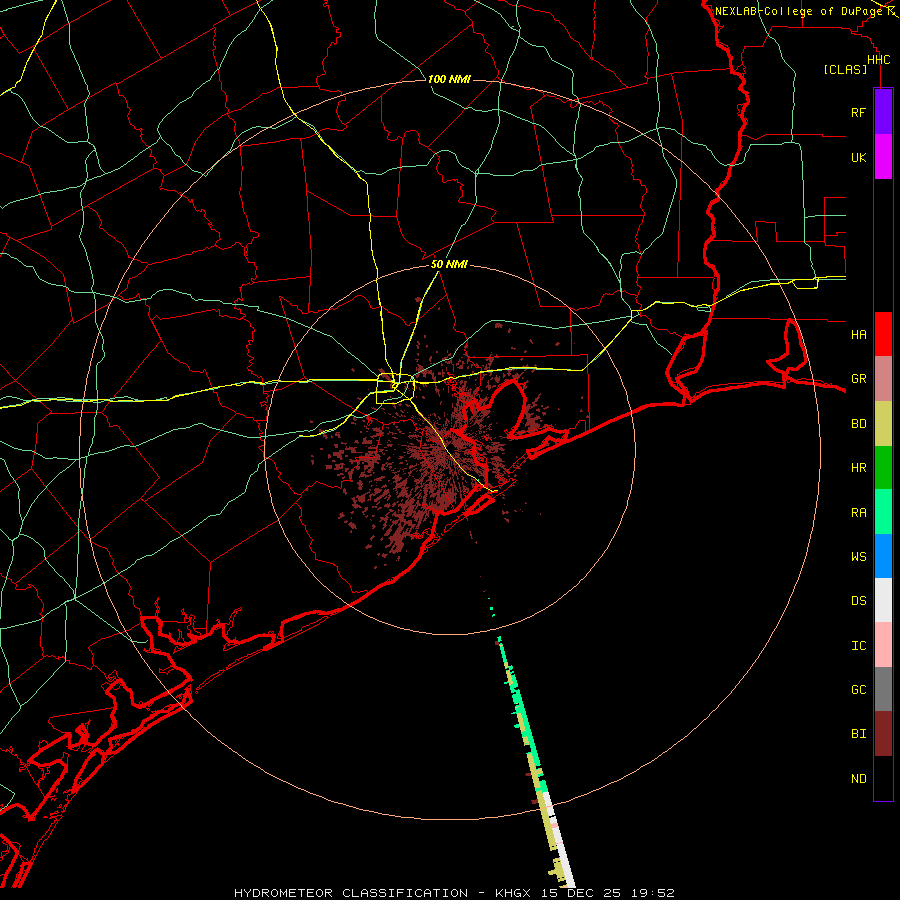
Task: Click the GC legend label
Action: click(x=858, y=690)
